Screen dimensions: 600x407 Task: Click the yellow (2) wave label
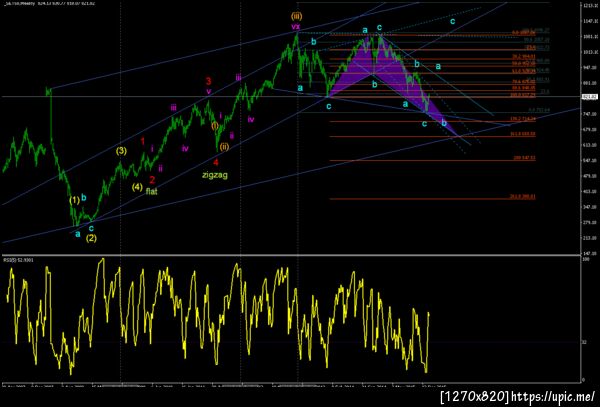point(91,238)
